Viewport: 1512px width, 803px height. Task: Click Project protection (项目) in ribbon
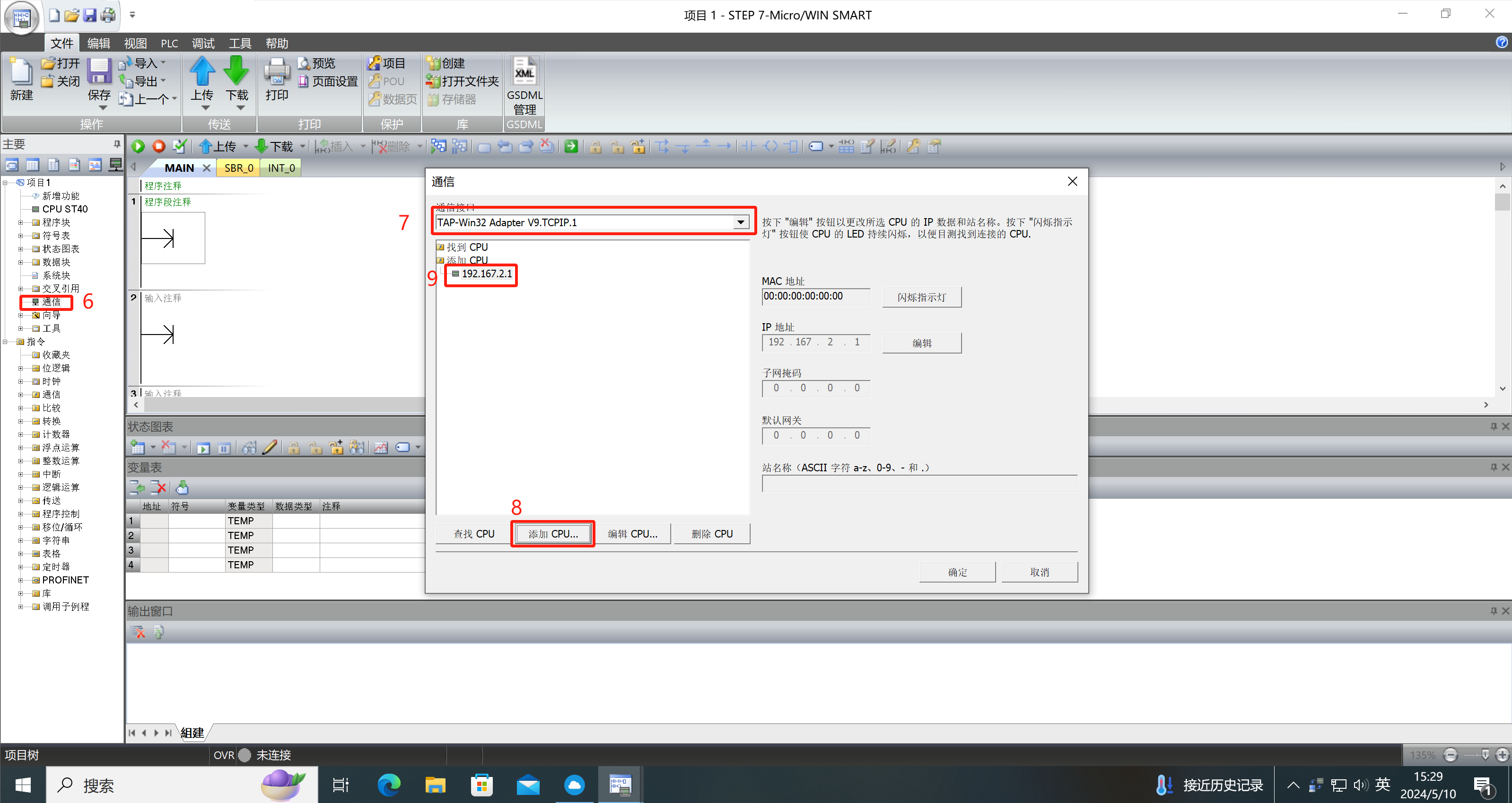coord(387,63)
